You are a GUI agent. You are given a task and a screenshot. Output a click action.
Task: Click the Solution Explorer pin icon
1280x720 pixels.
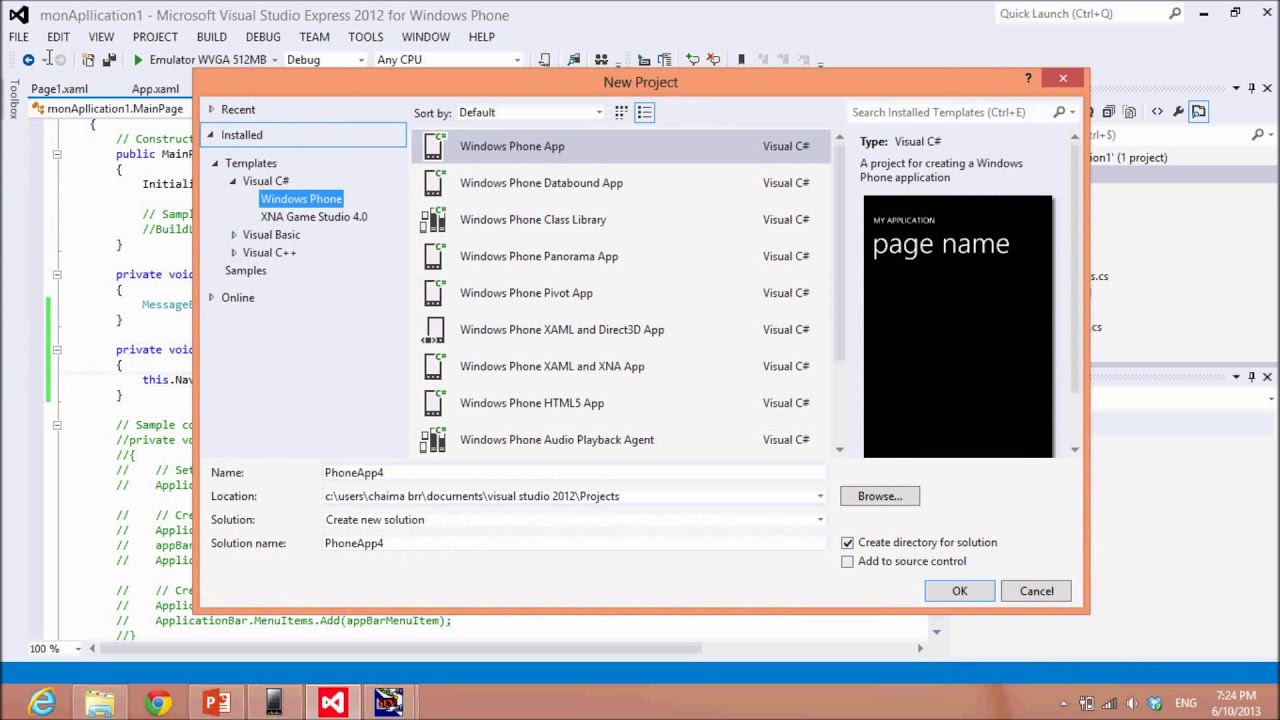(1251, 88)
